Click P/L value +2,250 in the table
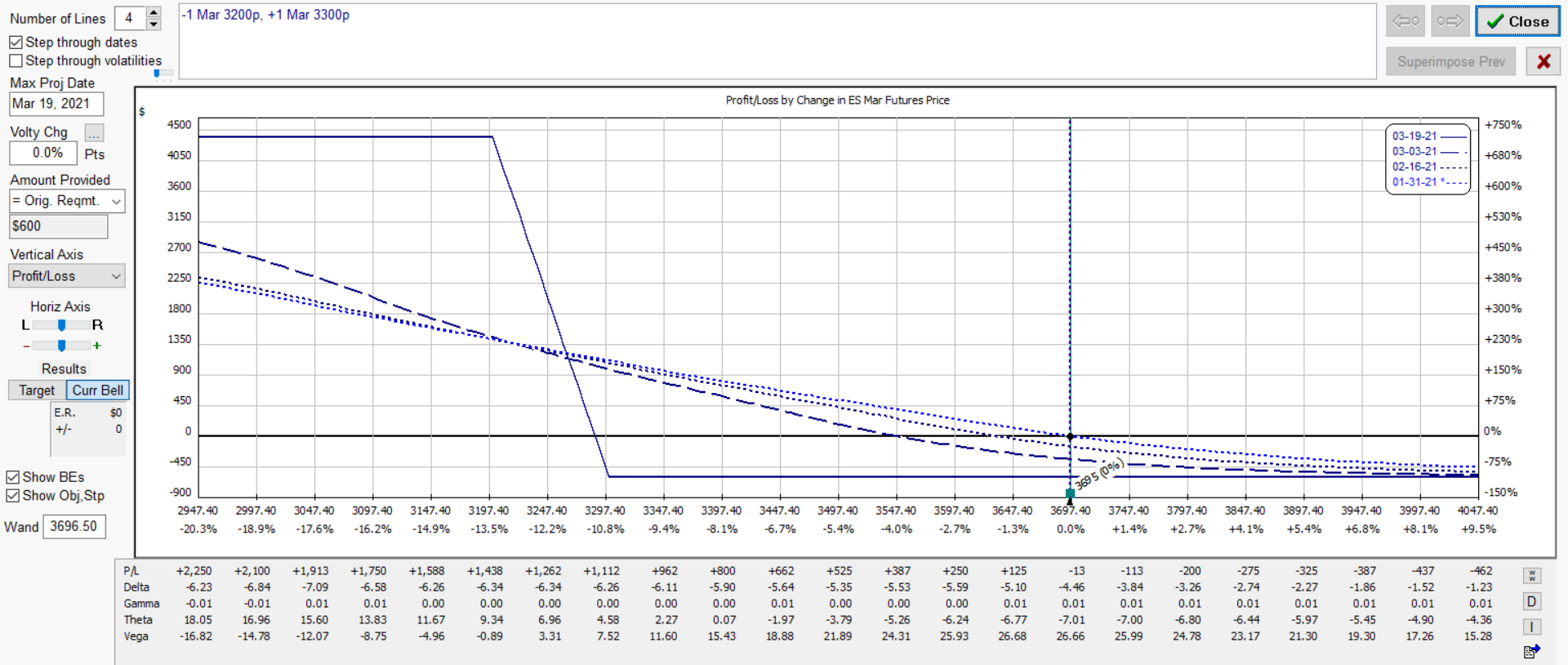 click(x=194, y=571)
